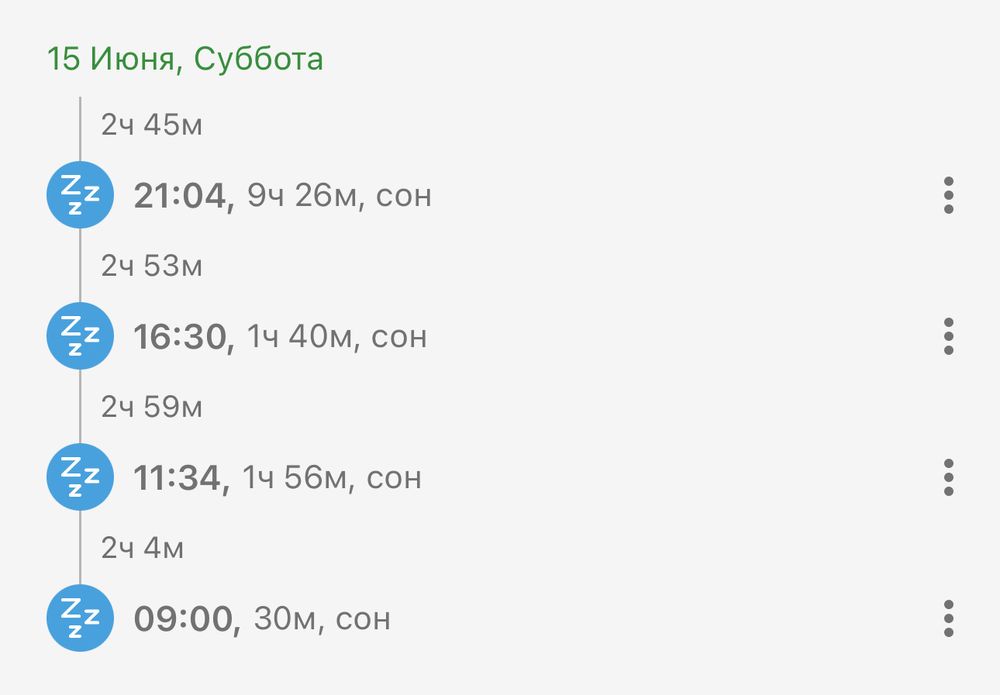Select the 15 Июня, Суббота date header
Image resolution: width=1000 pixels, height=695 pixels.
point(185,59)
